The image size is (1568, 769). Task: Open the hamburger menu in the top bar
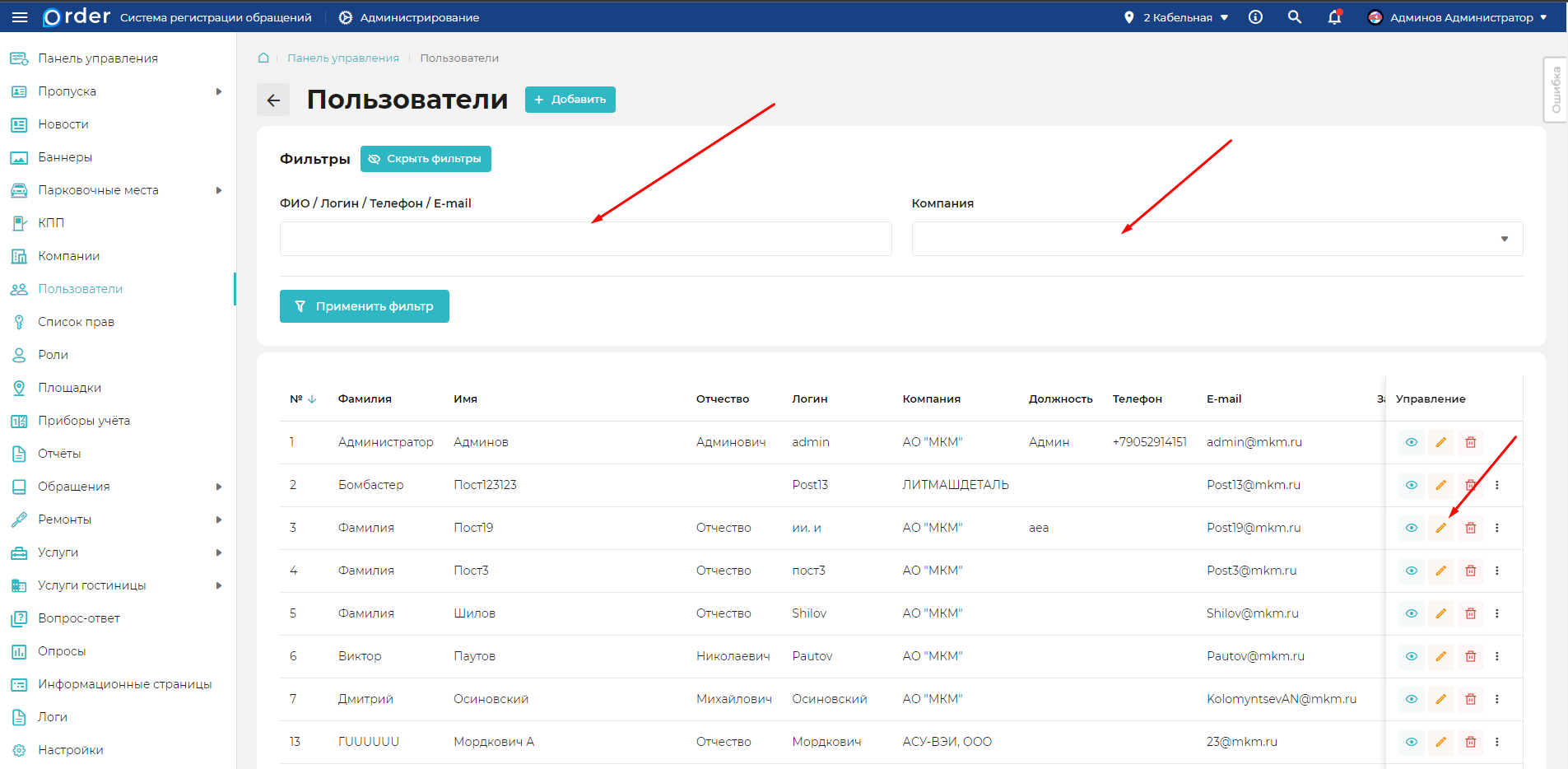(x=20, y=17)
